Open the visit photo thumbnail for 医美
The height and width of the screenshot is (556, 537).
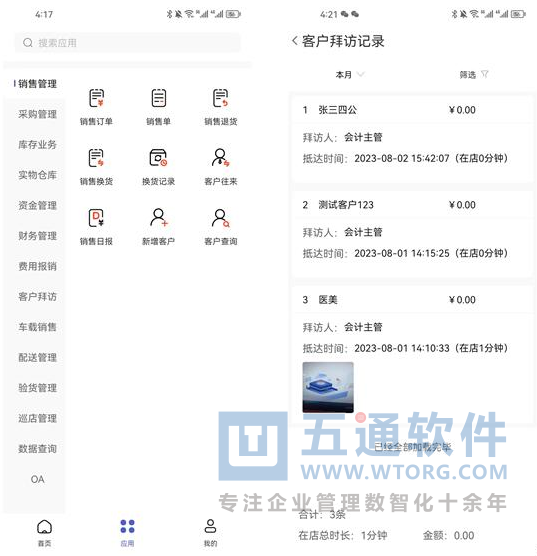[328, 387]
